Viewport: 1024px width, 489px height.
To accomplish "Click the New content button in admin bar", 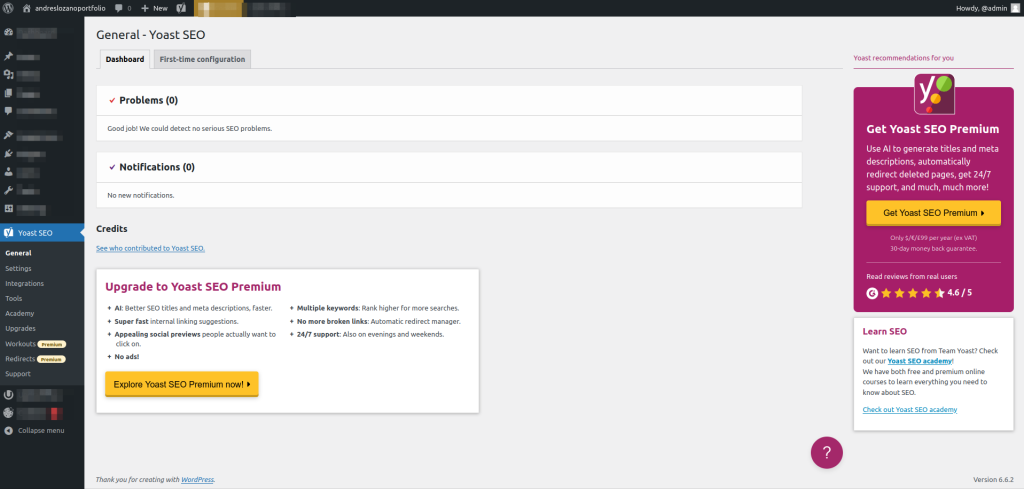I will click(x=154, y=8).
